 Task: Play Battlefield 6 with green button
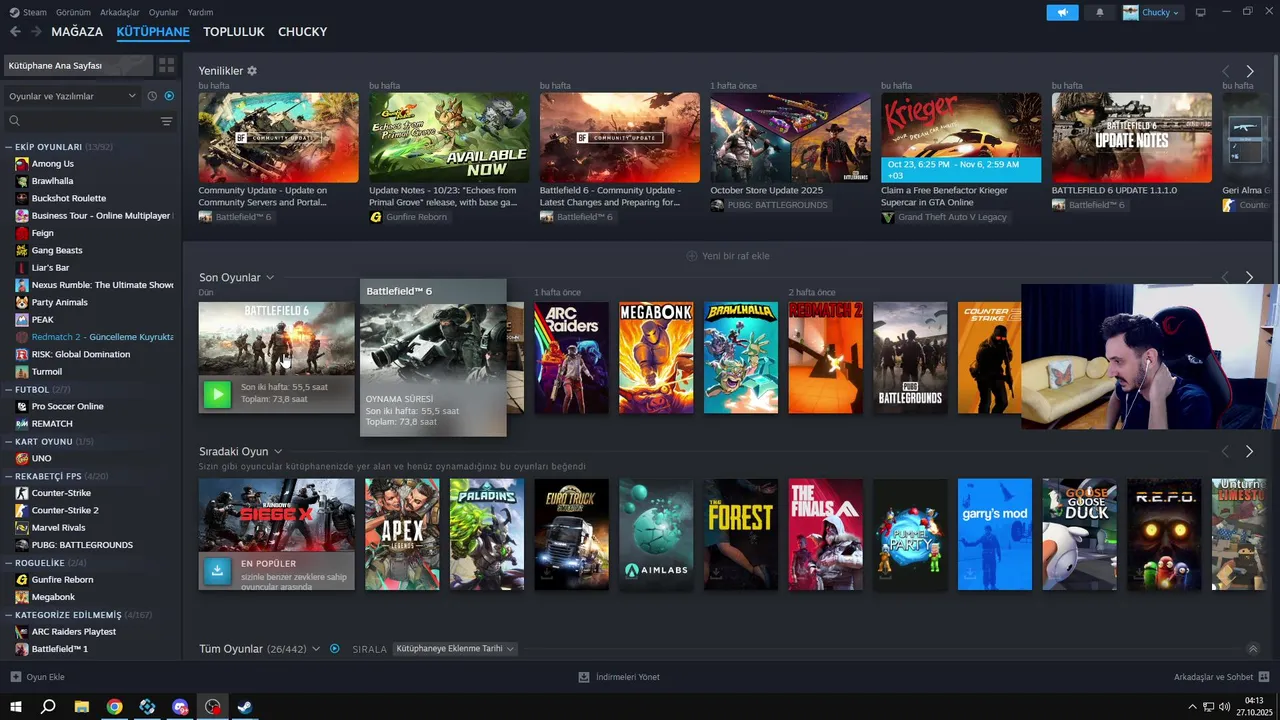[217, 393]
